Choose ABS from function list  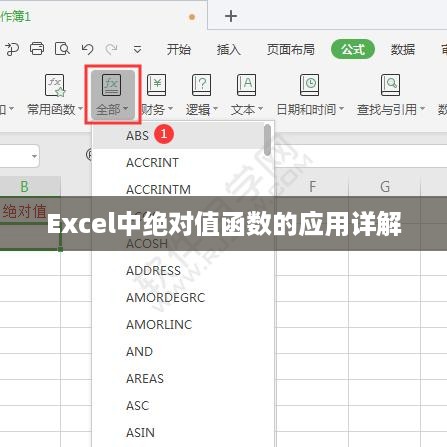click(178, 135)
